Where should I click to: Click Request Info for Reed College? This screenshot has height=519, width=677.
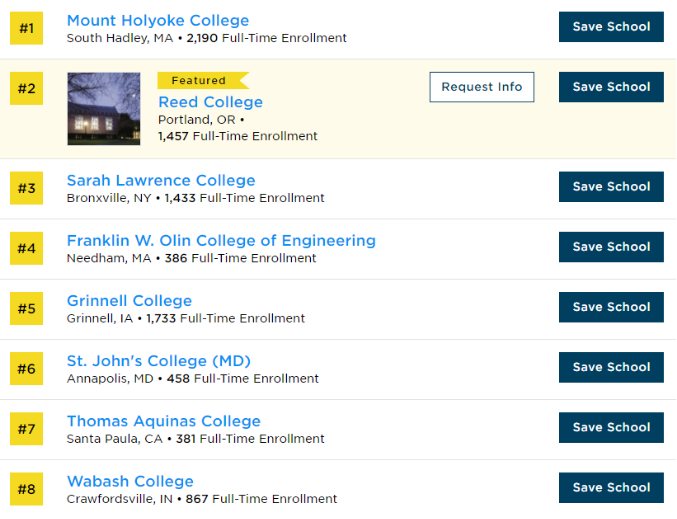click(x=482, y=87)
